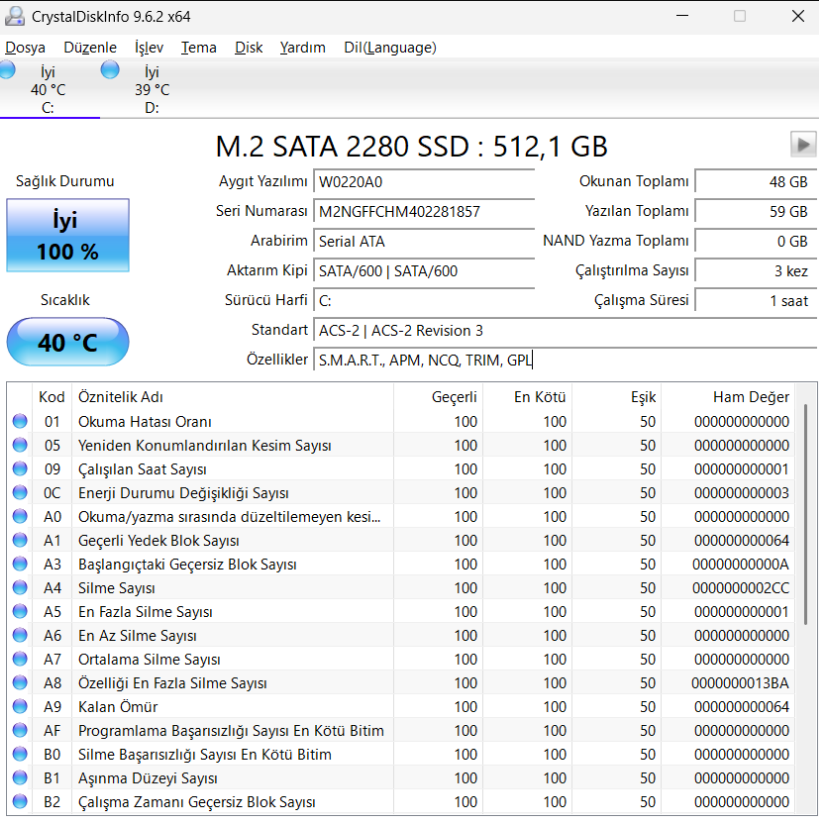Click the Aktarım Kipi field SATA/600
Image resolution: width=819 pixels, height=818 pixels.
click(x=424, y=271)
